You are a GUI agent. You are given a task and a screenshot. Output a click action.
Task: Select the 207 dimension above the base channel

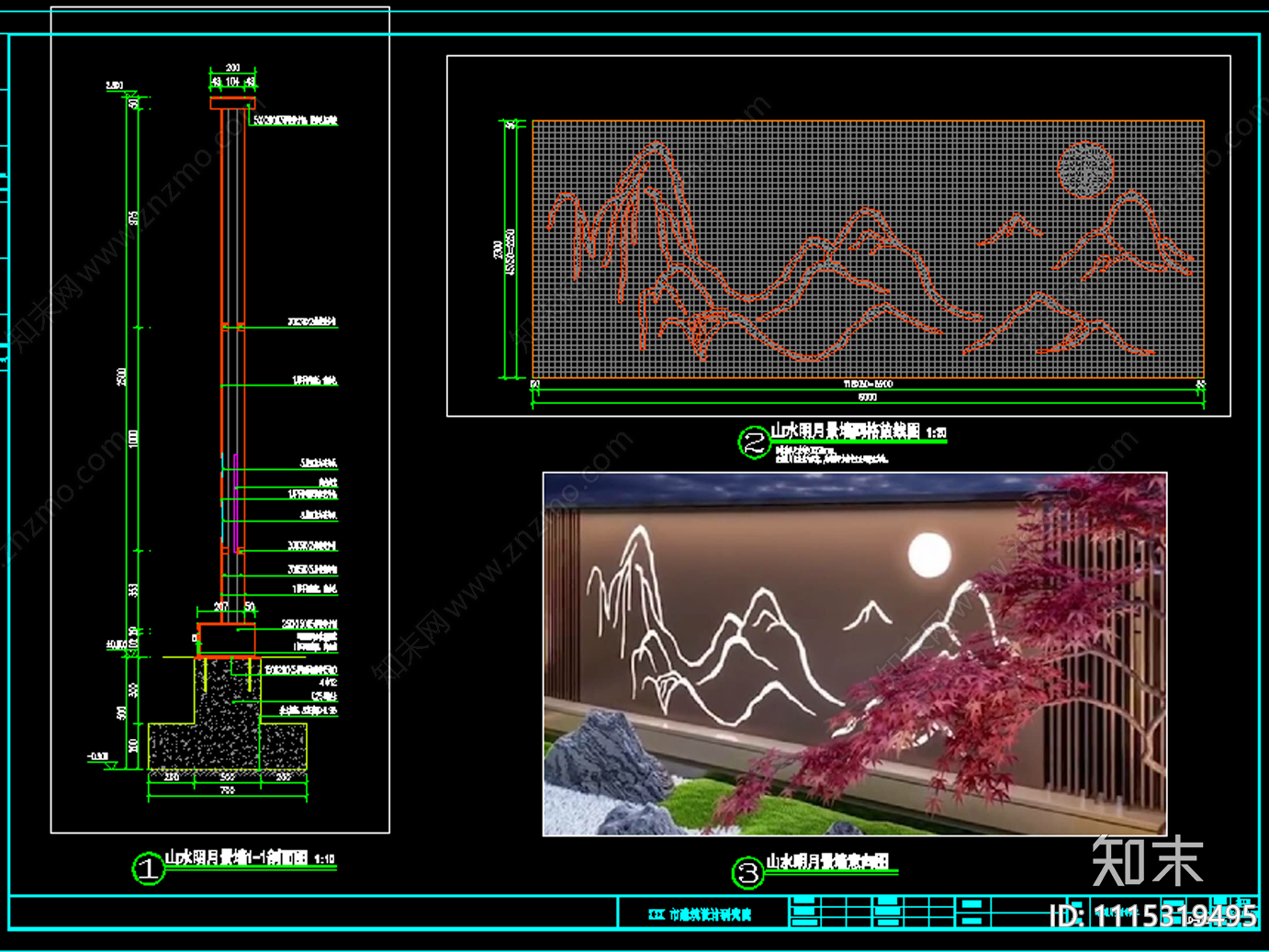click(221, 607)
